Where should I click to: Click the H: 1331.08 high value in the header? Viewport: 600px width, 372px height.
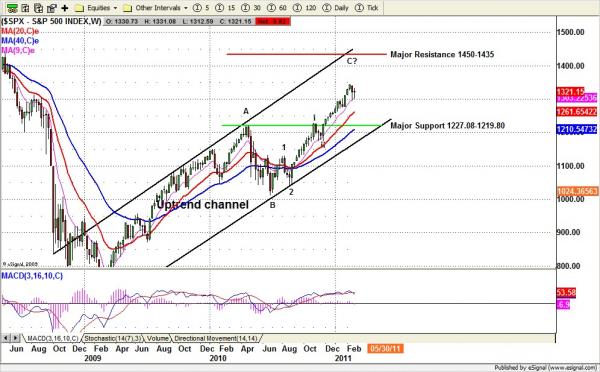click(x=160, y=21)
